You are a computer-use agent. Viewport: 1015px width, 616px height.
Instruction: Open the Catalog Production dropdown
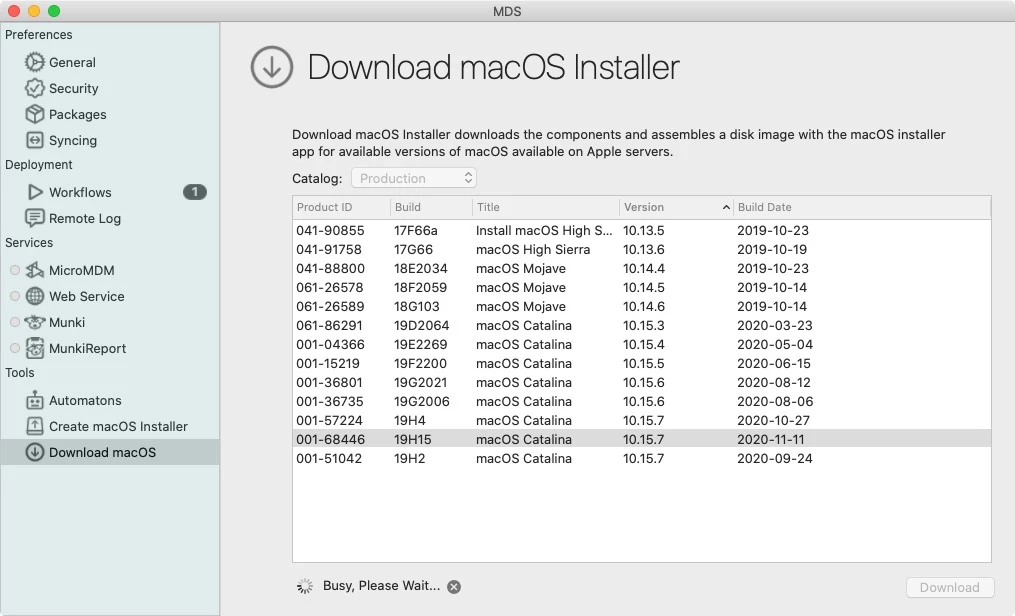pyautogui.click(x=414, y=178)
